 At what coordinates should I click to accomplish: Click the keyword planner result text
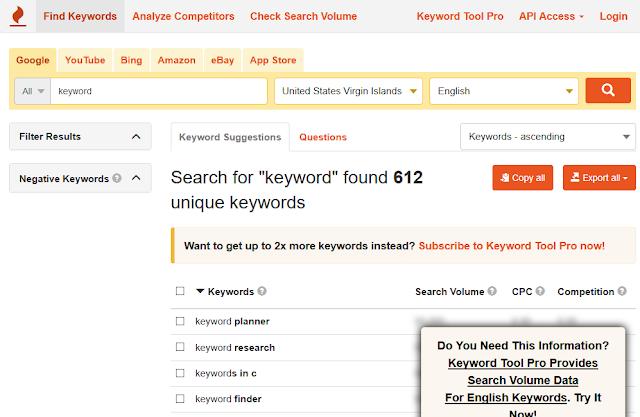[232, 322]
